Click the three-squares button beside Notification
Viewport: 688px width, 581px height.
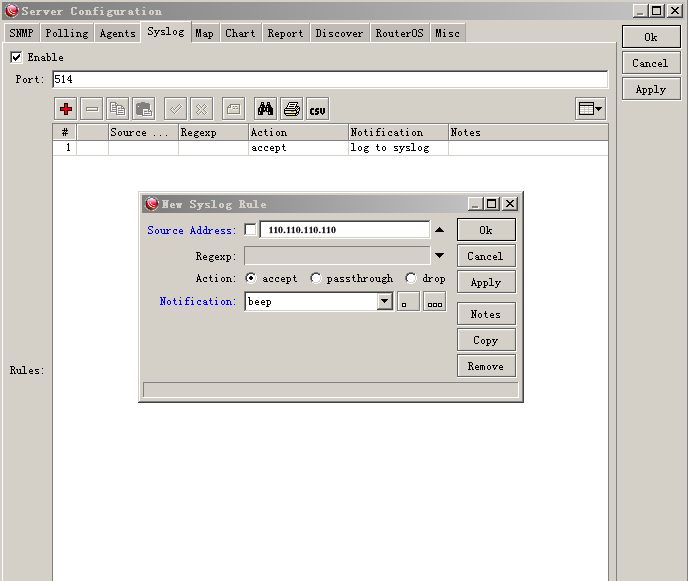click(x=434, y=301)
